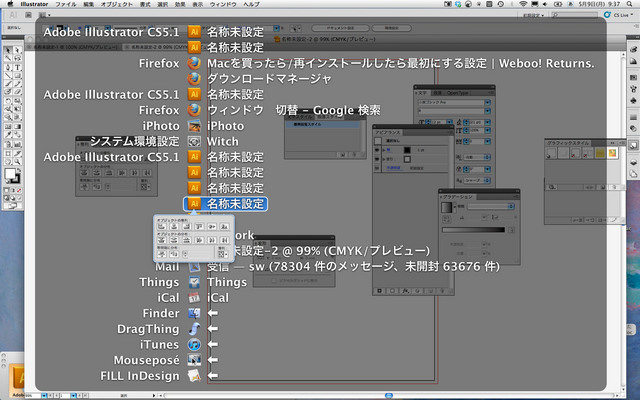Open Spotlight search magnifier in menu bar
This screenshot has width=640, height=400.
pyautogui.click(x=629, y=4)
